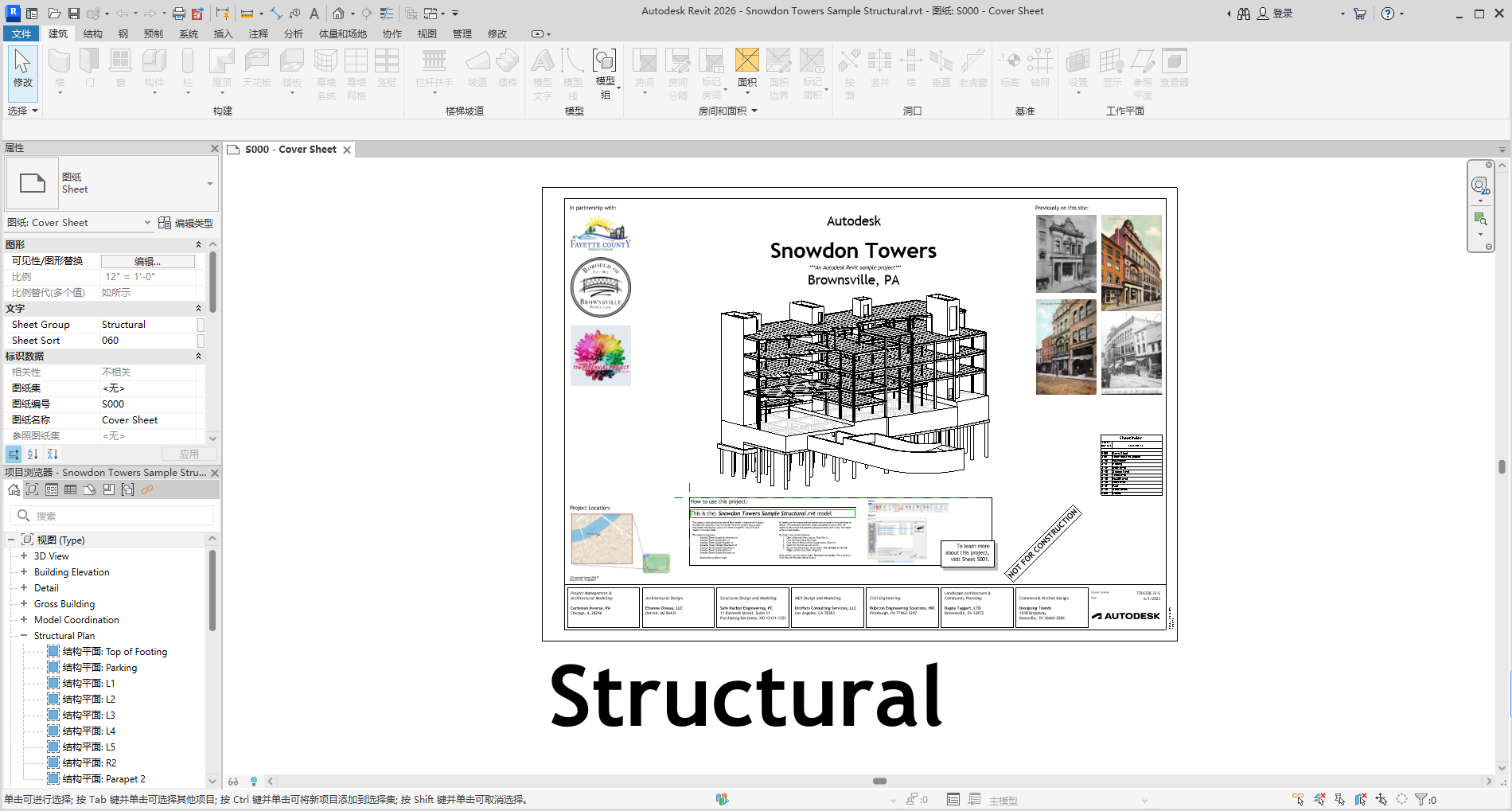Click the 编辑类型 (Edit Type) button

point(186,223)
